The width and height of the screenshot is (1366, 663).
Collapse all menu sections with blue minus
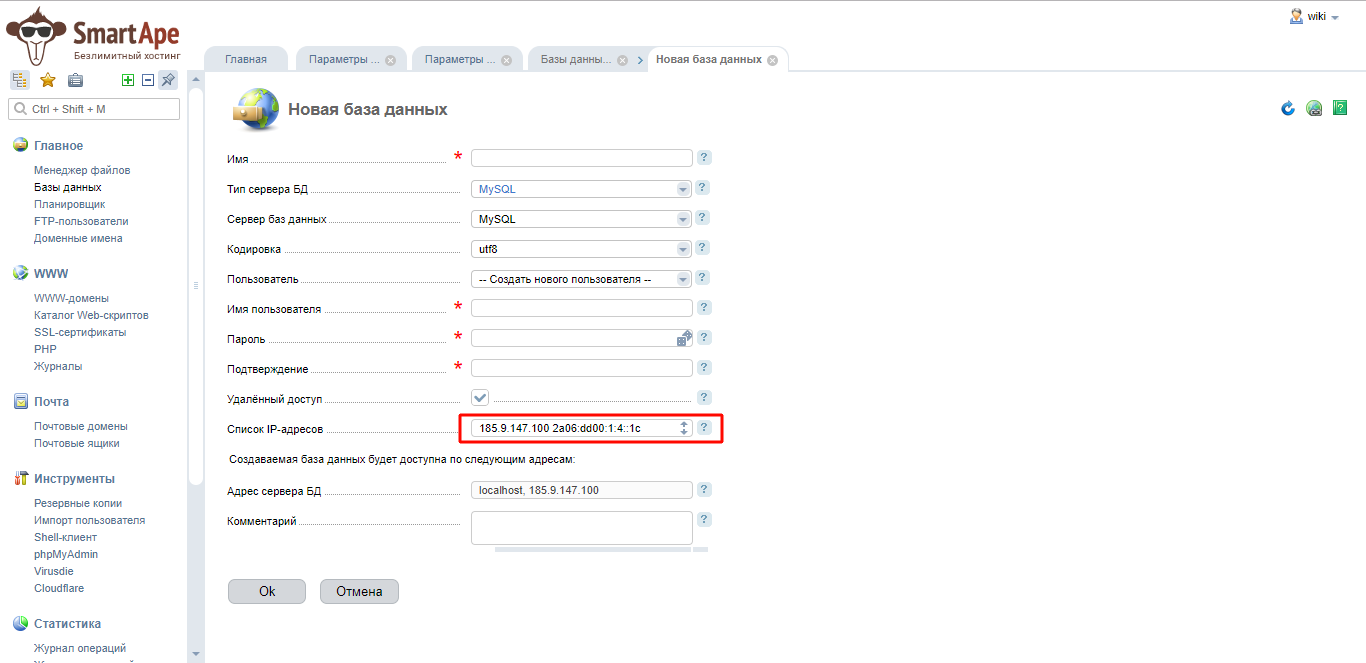tap(148, 80)
